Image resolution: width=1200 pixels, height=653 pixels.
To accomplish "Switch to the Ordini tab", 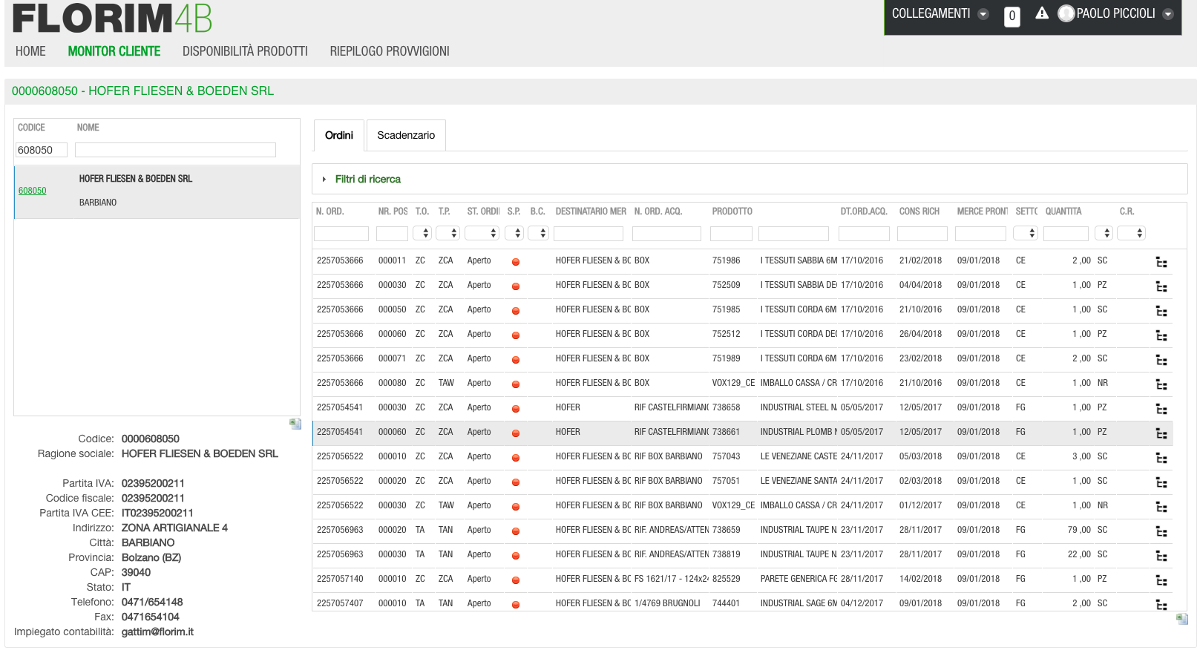I will click(x=339, y=135).
